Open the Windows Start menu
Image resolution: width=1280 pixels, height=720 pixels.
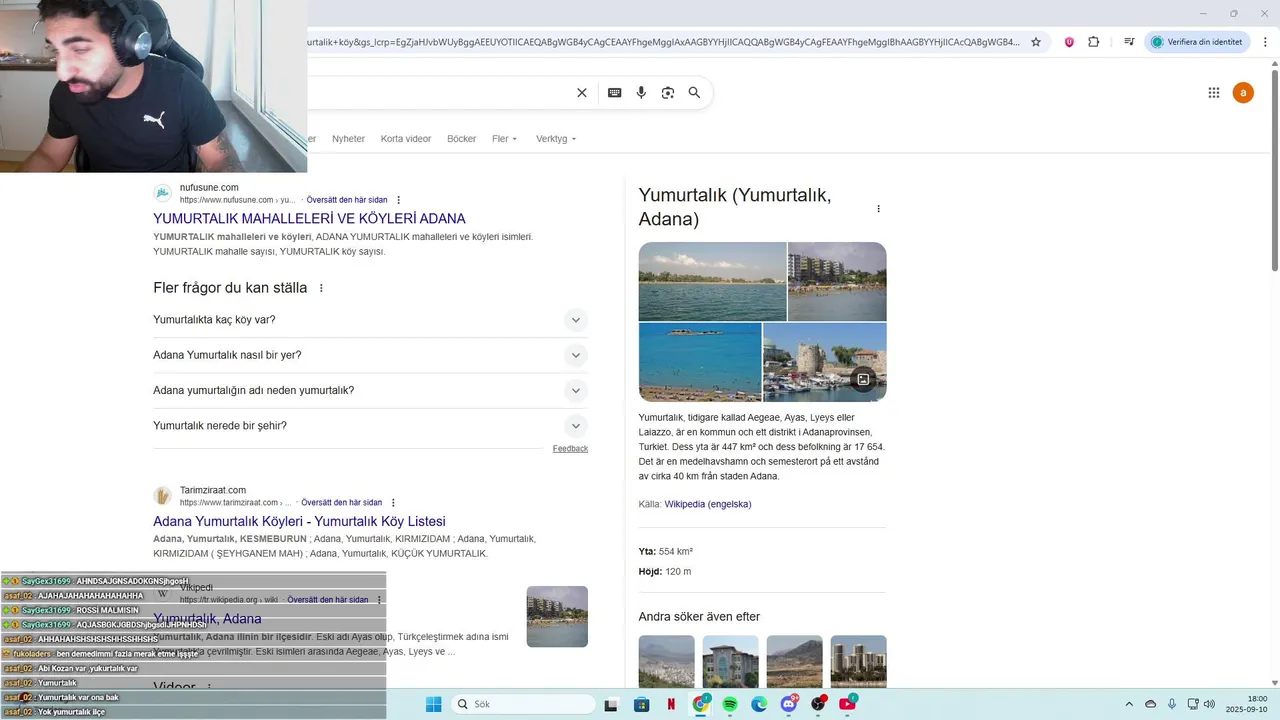click(x=433, y=704)
